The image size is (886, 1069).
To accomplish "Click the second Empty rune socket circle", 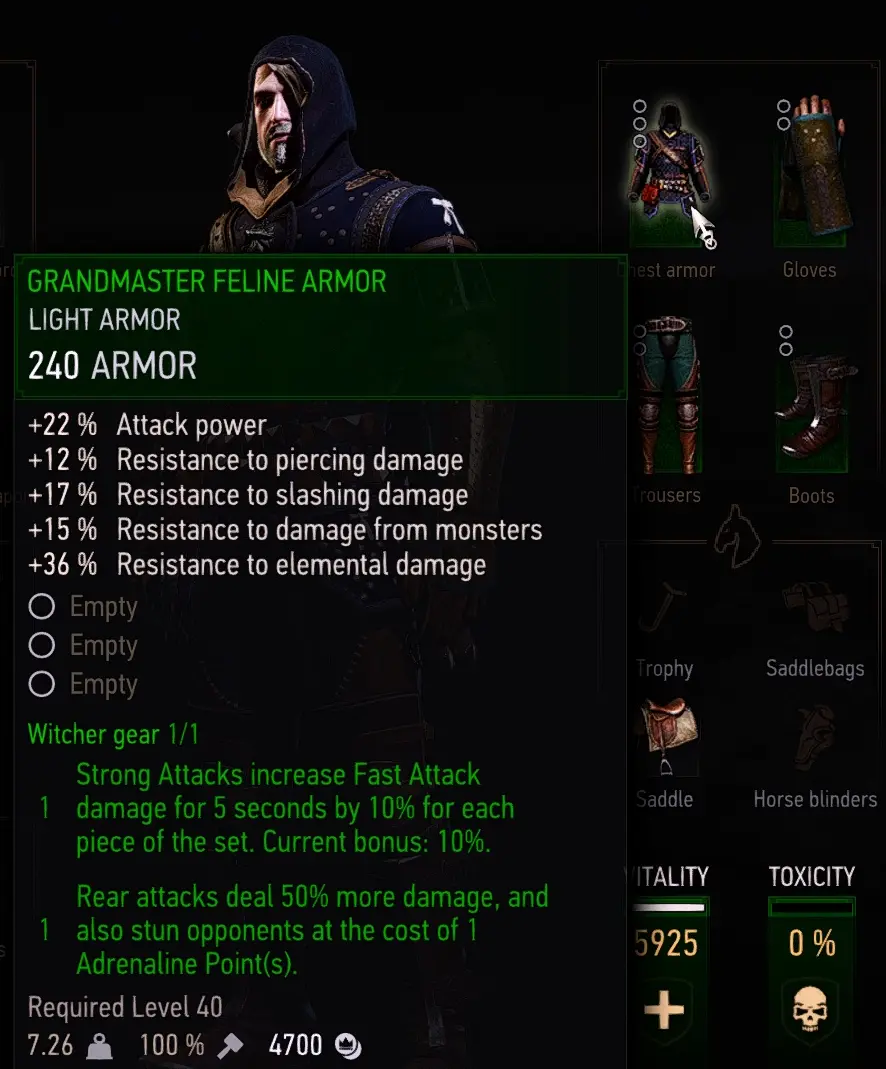I will coord(42,645).
